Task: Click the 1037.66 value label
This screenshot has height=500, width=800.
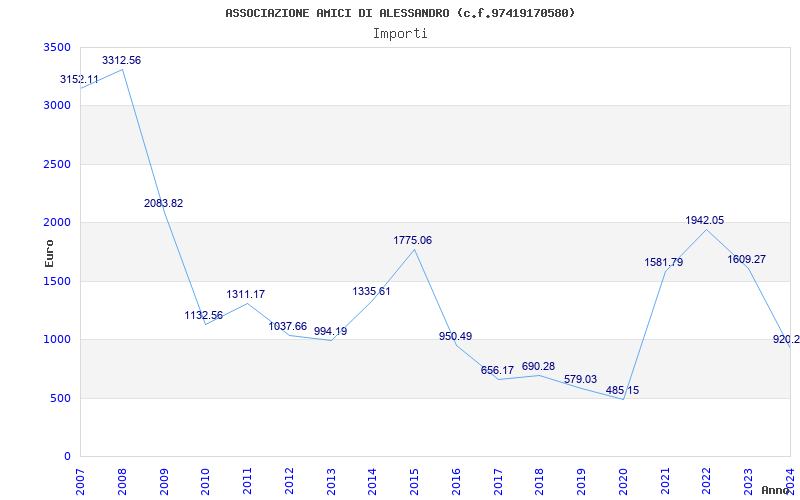Action: 288,326
